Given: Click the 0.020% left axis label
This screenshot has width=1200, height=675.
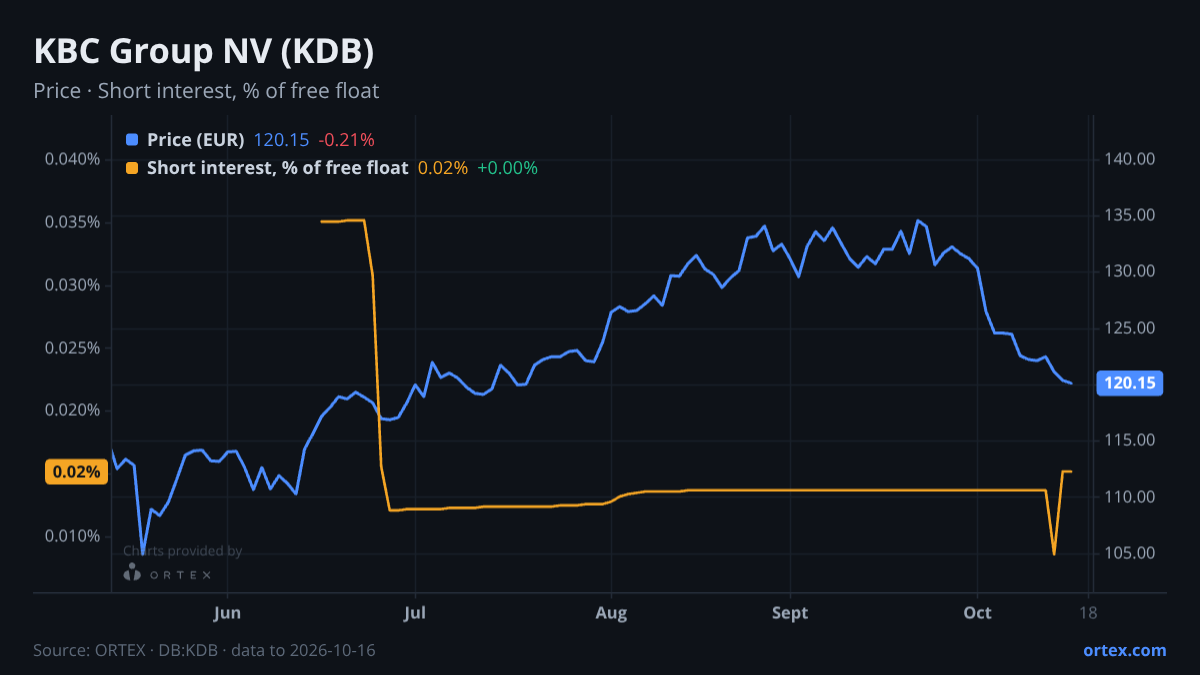Looking at the screenshot, I should (72, 410).
